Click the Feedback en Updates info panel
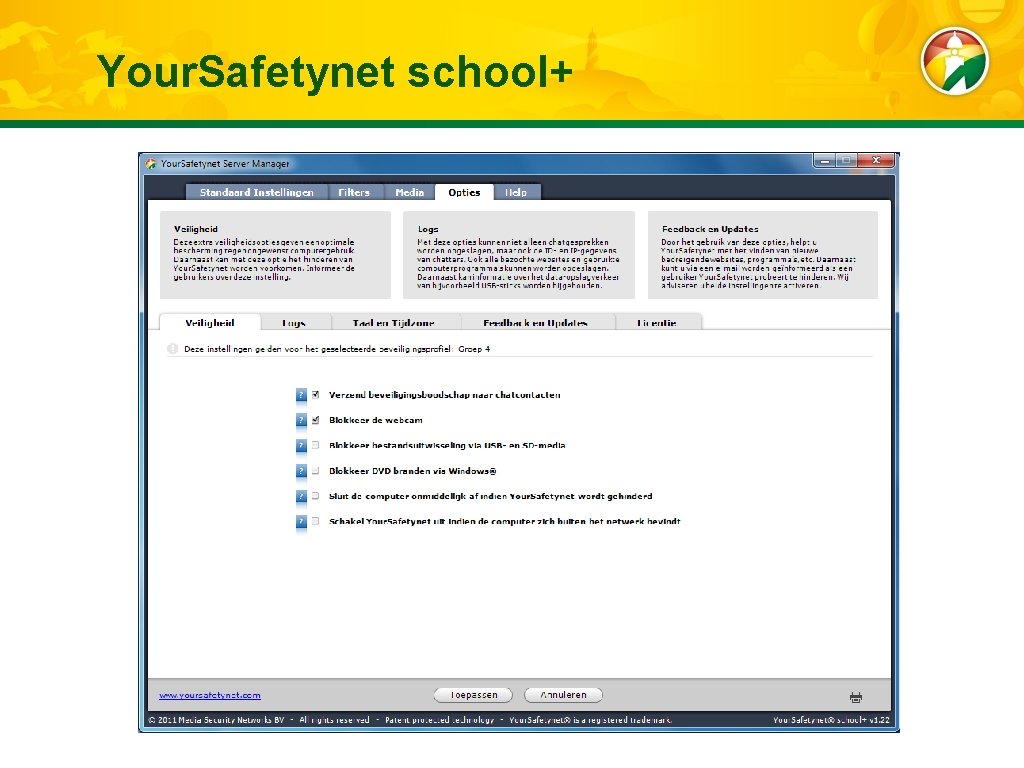The image size is (1024, 768). click(763, 255)
